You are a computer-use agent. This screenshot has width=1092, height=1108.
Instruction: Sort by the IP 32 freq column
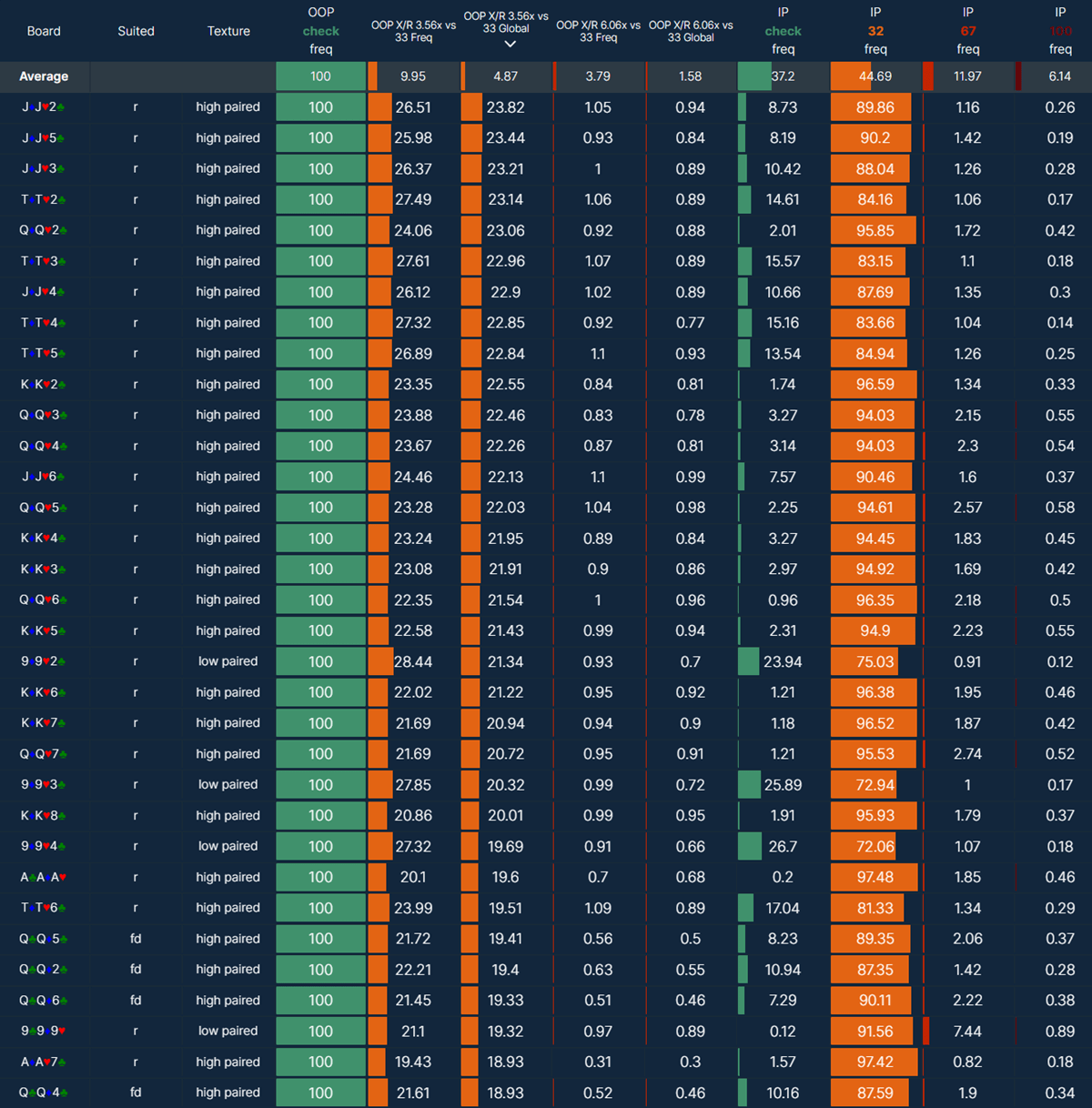click(x=875, y=31)
